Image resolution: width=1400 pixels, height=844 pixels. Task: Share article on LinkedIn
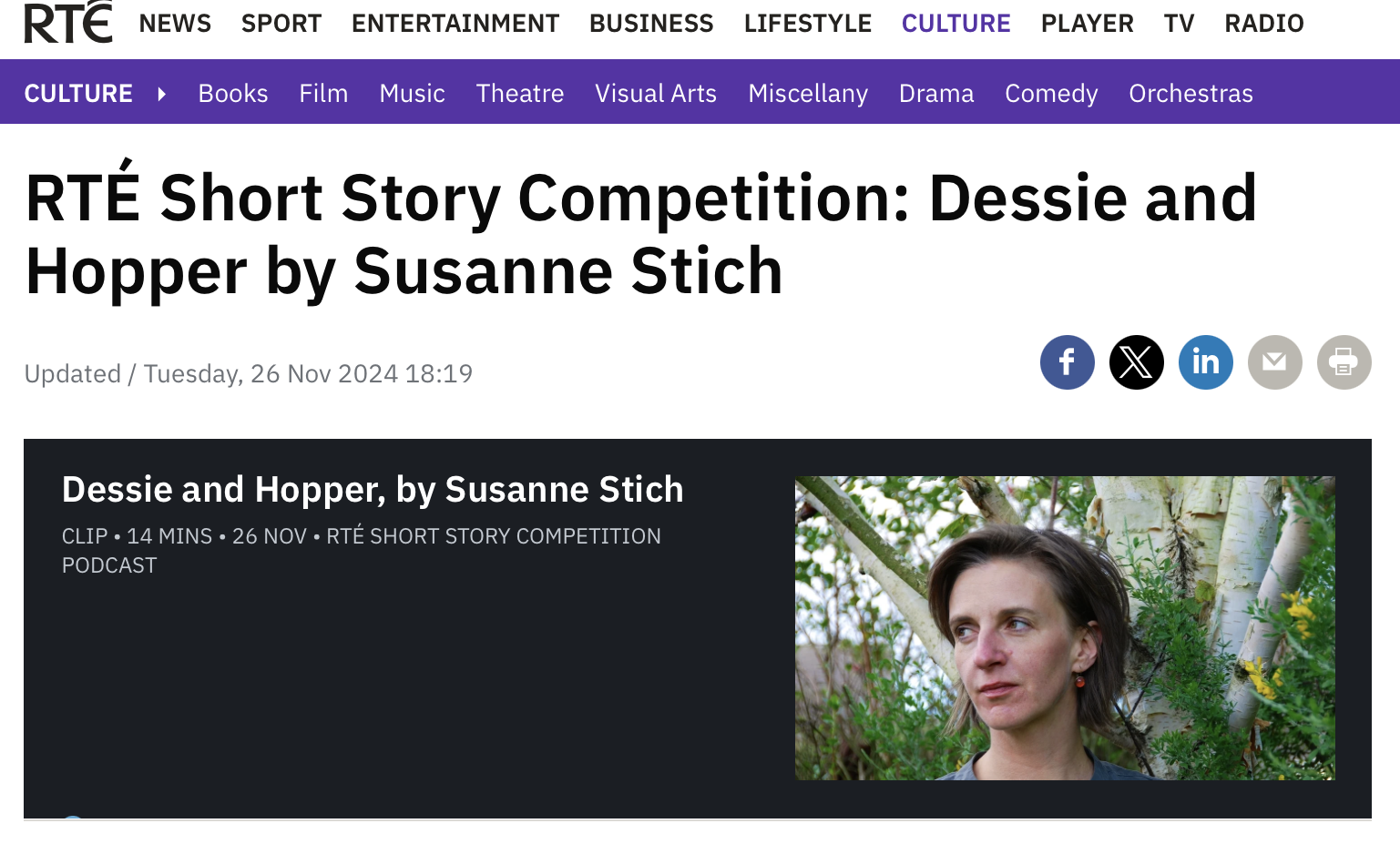(x=1205, y=362)
